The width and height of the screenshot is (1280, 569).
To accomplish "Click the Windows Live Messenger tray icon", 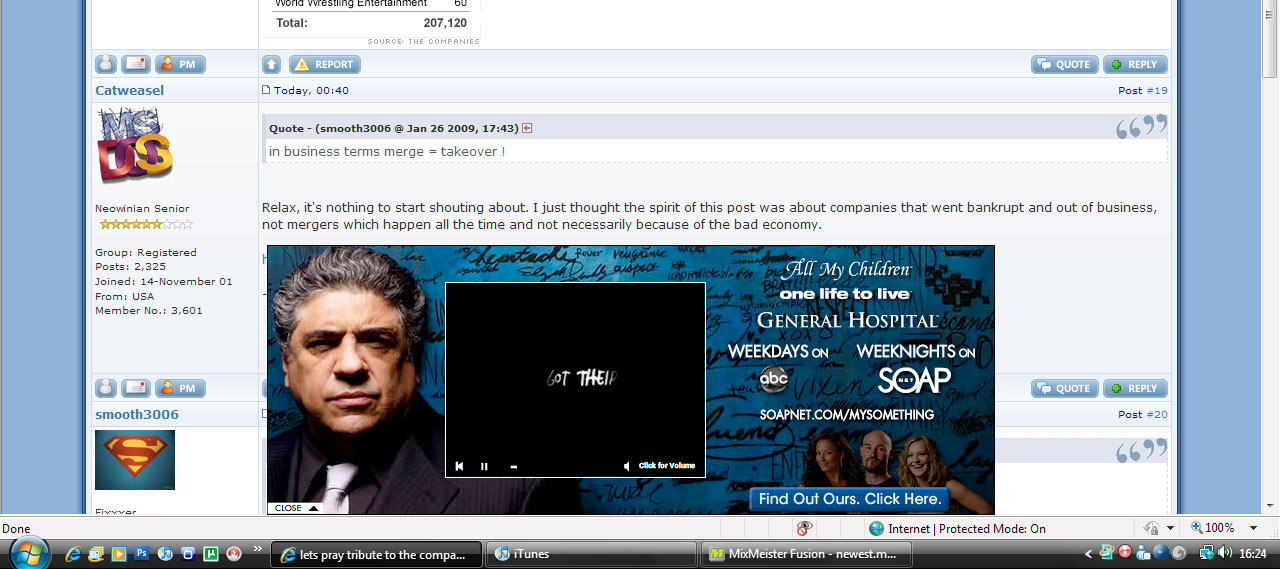I will [x=1143, y=553].
